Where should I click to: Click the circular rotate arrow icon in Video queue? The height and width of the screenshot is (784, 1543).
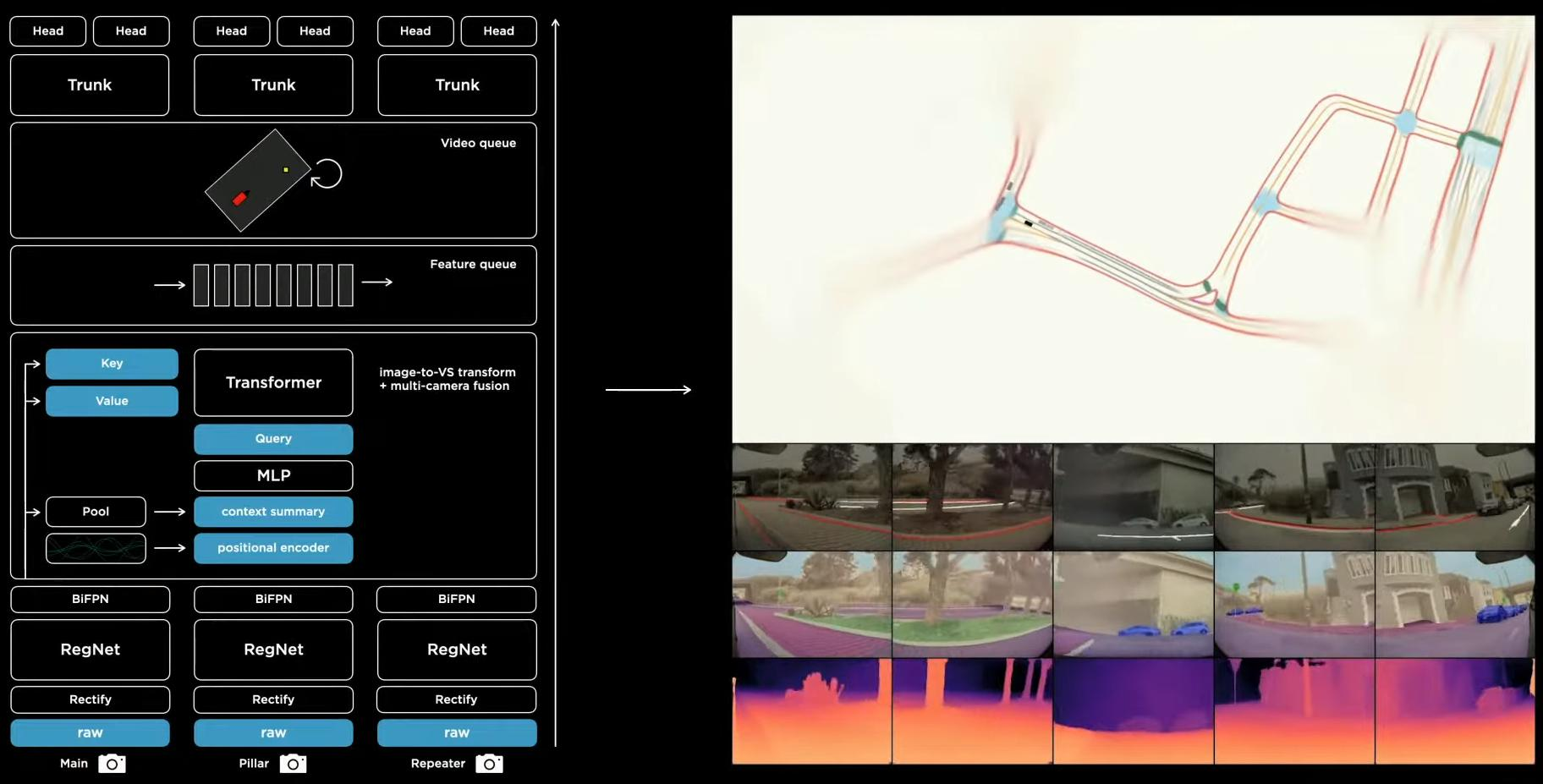(x=327, y=174)
